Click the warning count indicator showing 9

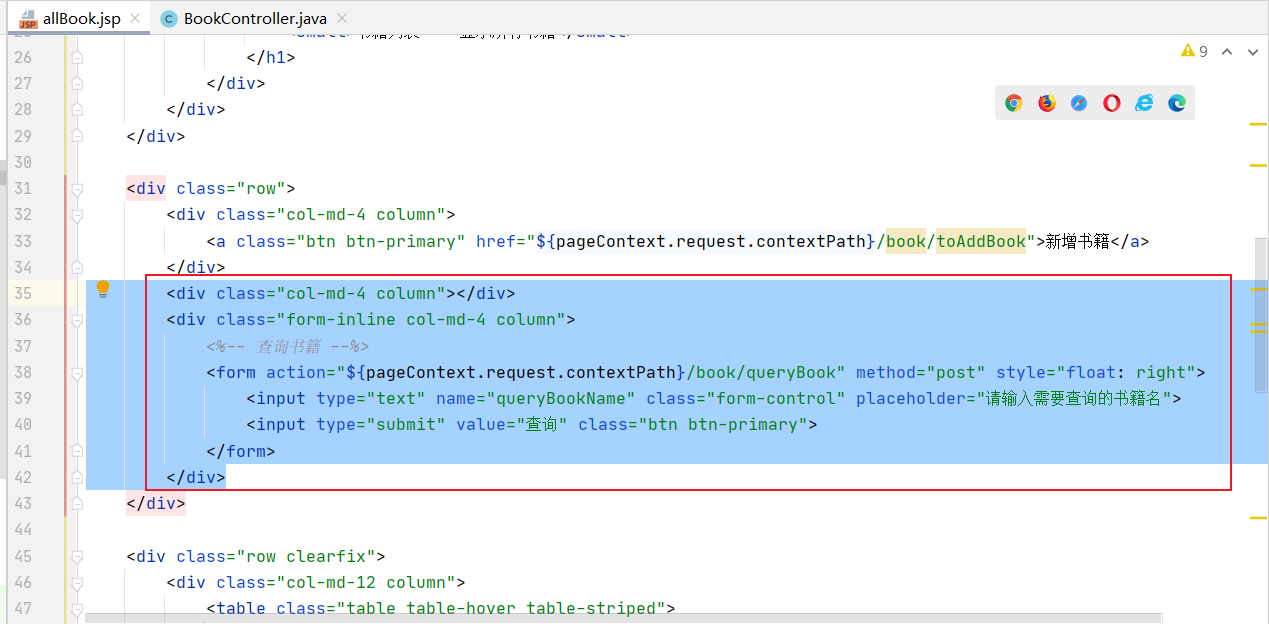pyautogui.click(x=1194, y=51)
